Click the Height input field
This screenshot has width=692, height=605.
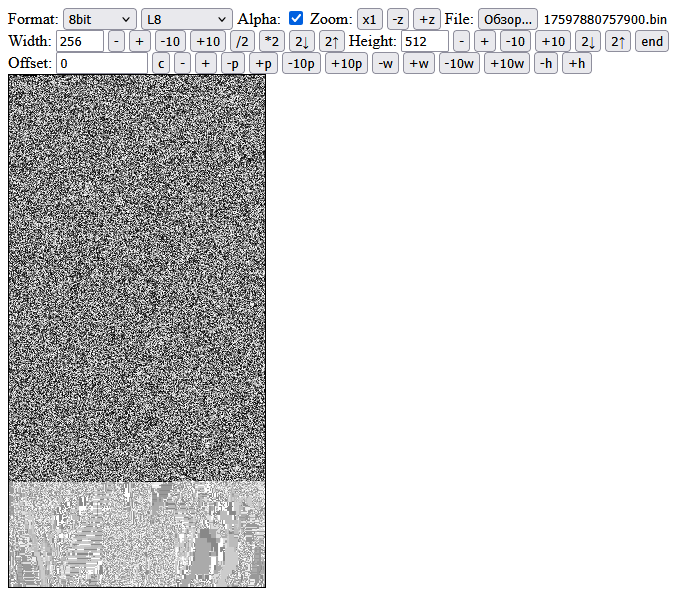coord(425,41)
